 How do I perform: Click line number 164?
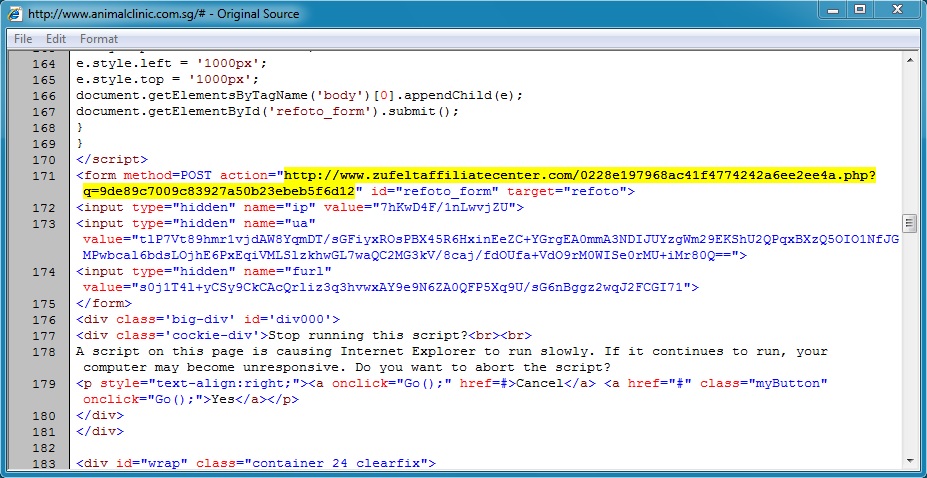click(44, 63)
